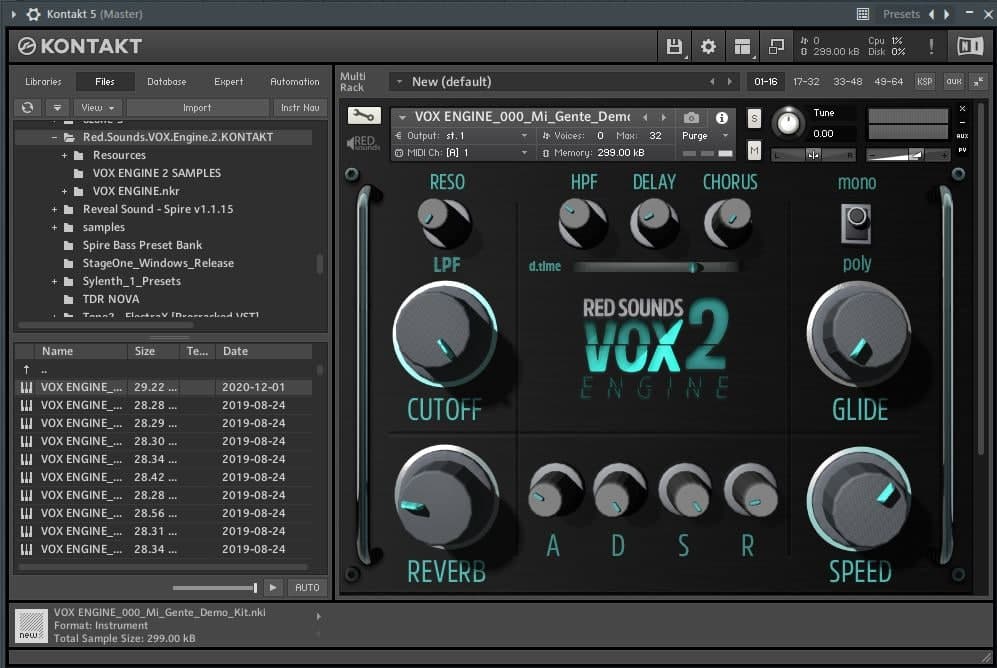This screenshot has width=997, height=668.
Task: Sort the file list by the Size column
Action: (155, 351)
